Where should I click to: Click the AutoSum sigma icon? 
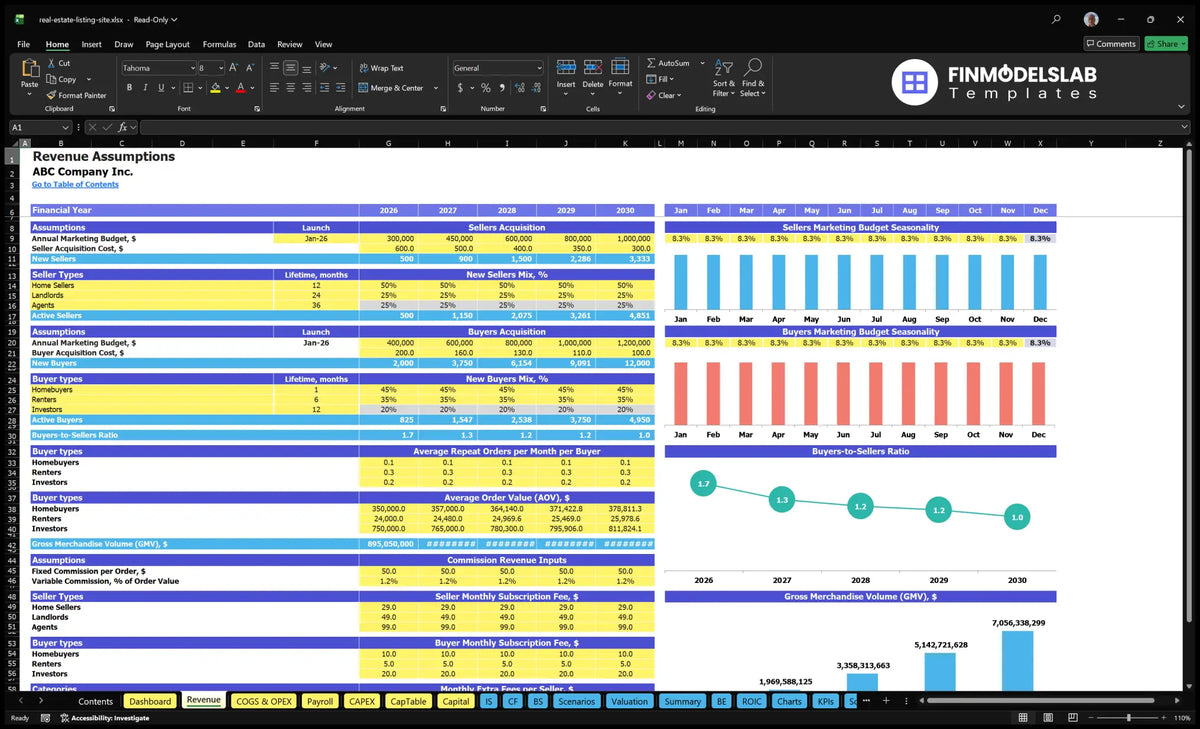point(651,63)
